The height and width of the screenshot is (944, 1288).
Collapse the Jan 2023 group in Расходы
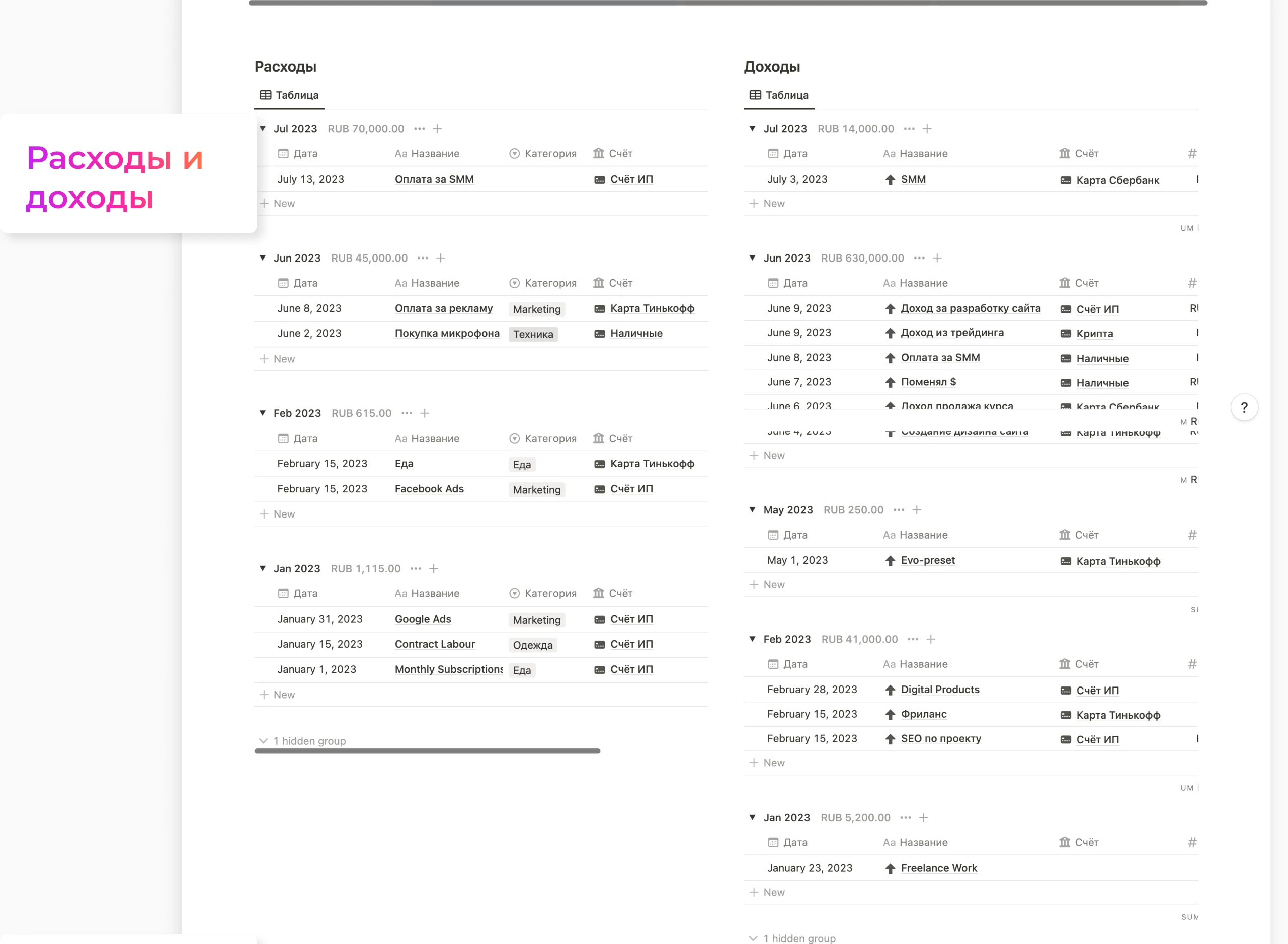coord(263,569)
